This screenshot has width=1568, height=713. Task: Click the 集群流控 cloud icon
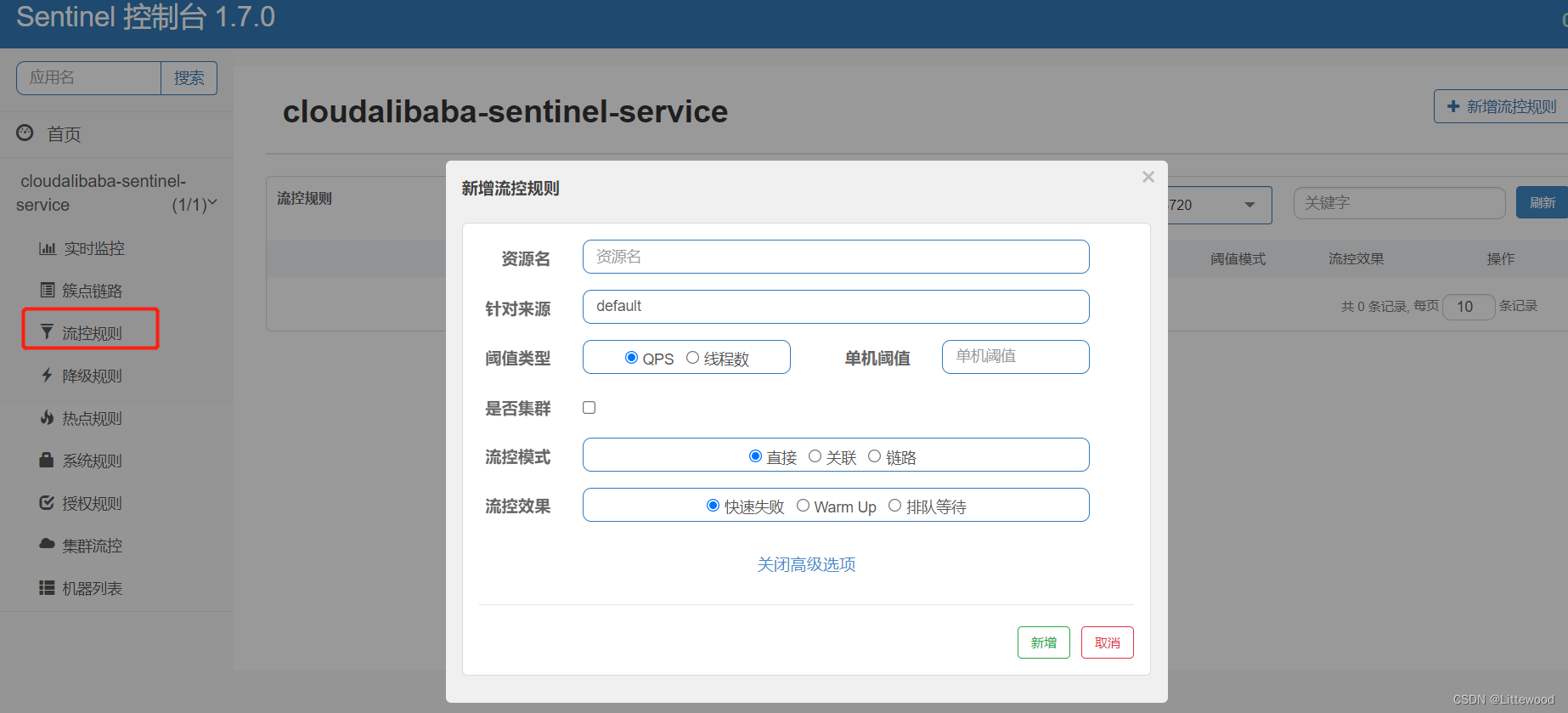coord(47,544)
